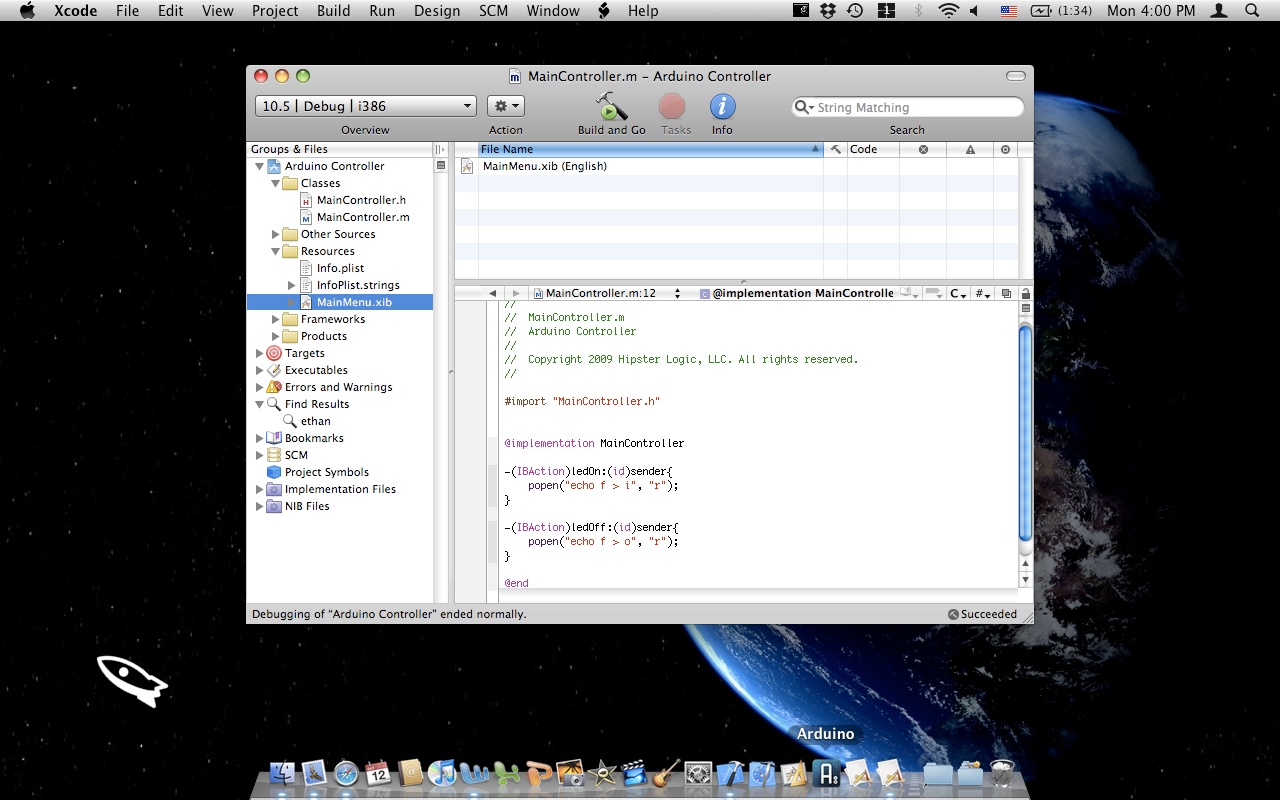The image size is (1280, 800).
Task: Sort by the Warnings column icon
Action: click(970, 149)
